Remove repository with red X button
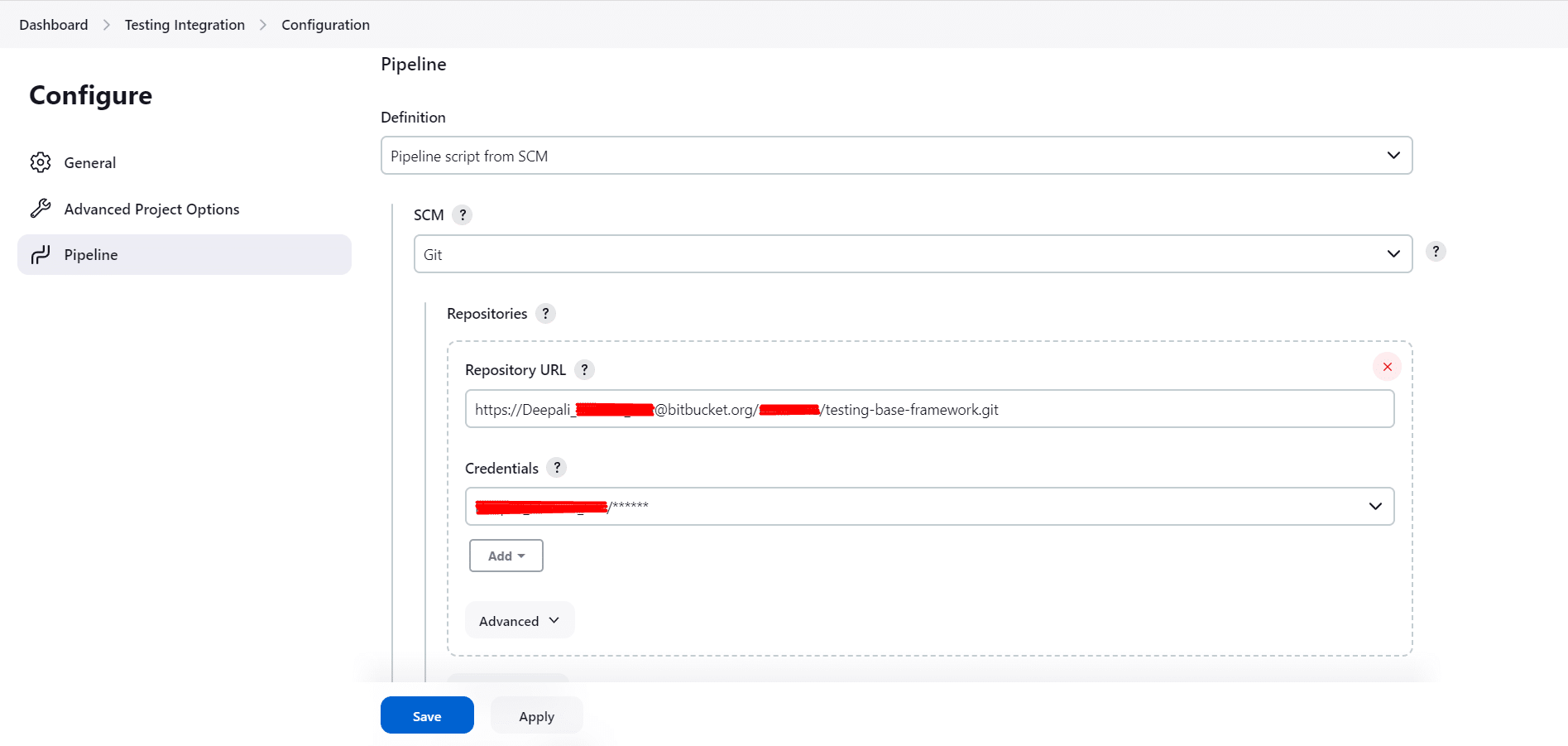The height and width of the screenshot is (746, 1568). pyautogui.click(x=1387, y=367)
